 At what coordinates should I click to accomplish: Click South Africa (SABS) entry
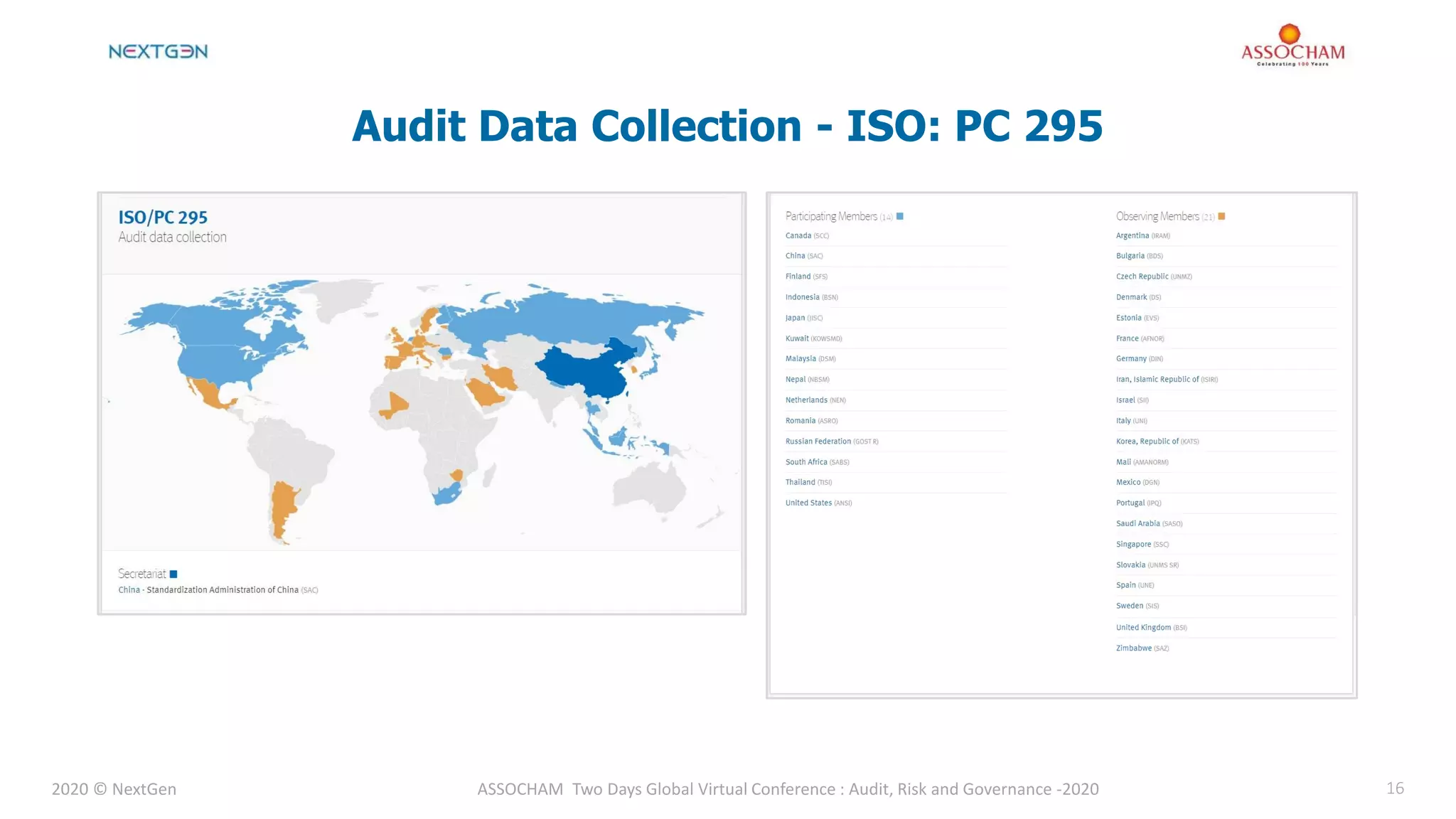(x=818, y=462)
